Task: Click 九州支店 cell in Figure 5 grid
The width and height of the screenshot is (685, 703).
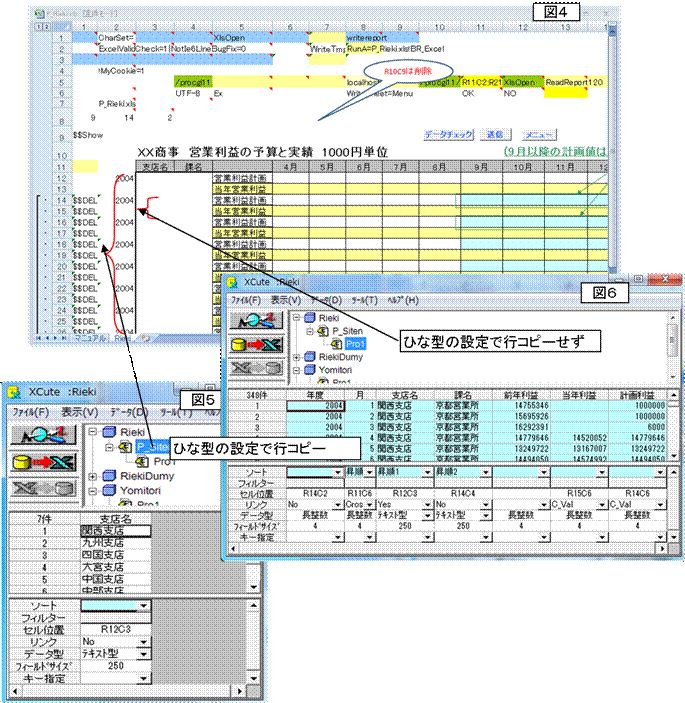Action: coord(115,543)
